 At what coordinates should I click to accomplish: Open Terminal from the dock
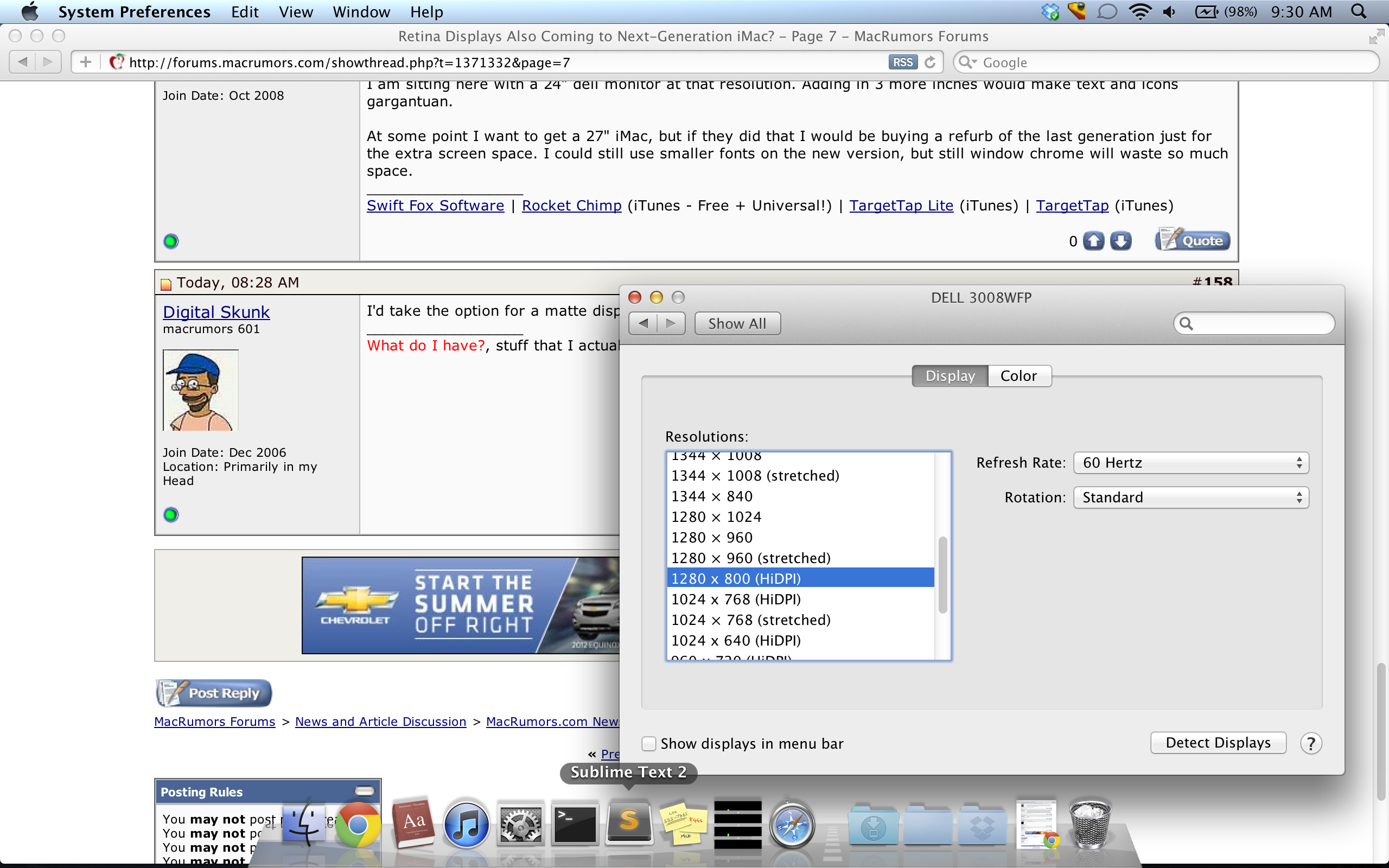tap(574, 824)
